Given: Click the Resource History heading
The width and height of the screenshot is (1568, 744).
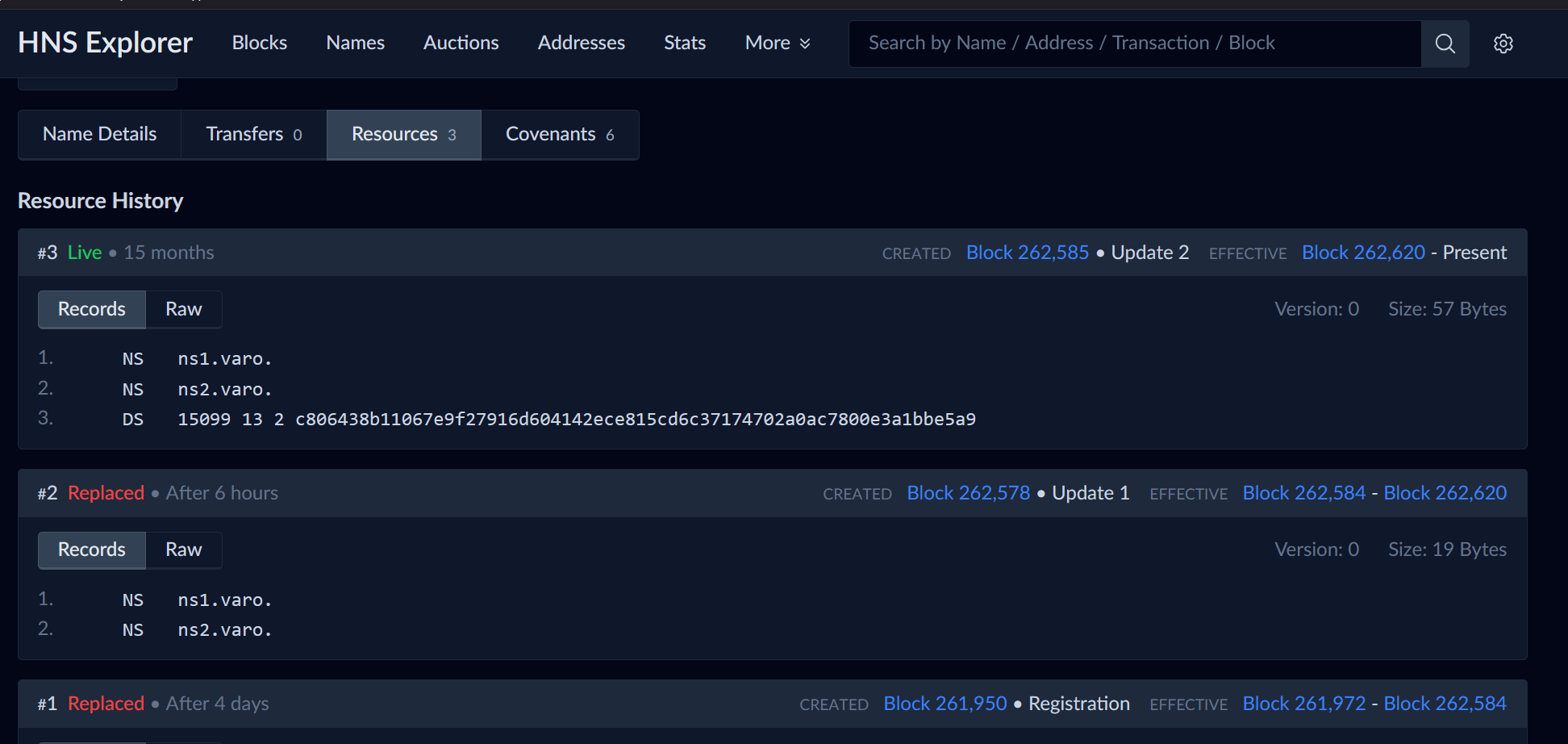Looking at the screenshot, I should (x=101, y=201).
